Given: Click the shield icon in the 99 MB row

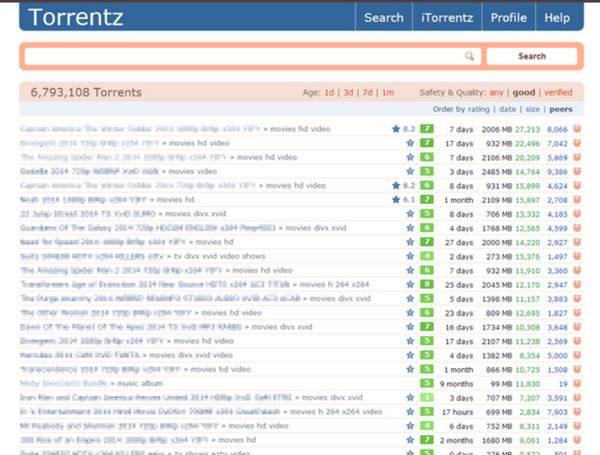Looking at the screenshot, I should (x=577, y=384).
